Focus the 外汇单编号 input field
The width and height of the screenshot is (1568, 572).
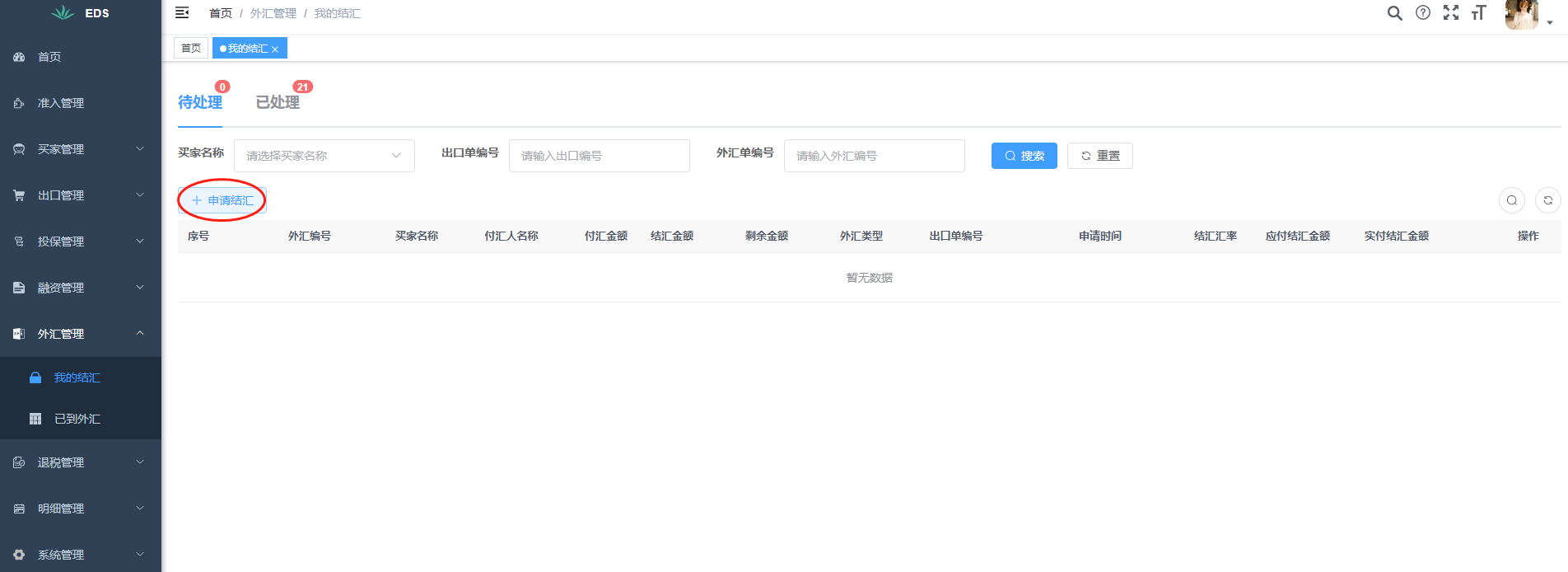pos(875,156)
